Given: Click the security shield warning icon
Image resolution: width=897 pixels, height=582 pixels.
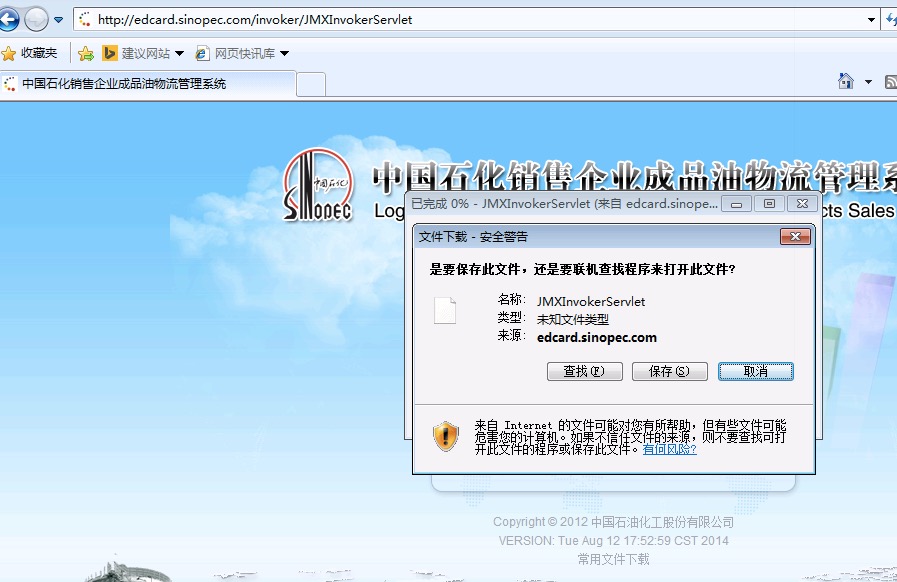Looking at the screenshot, I should coord(446,437).
